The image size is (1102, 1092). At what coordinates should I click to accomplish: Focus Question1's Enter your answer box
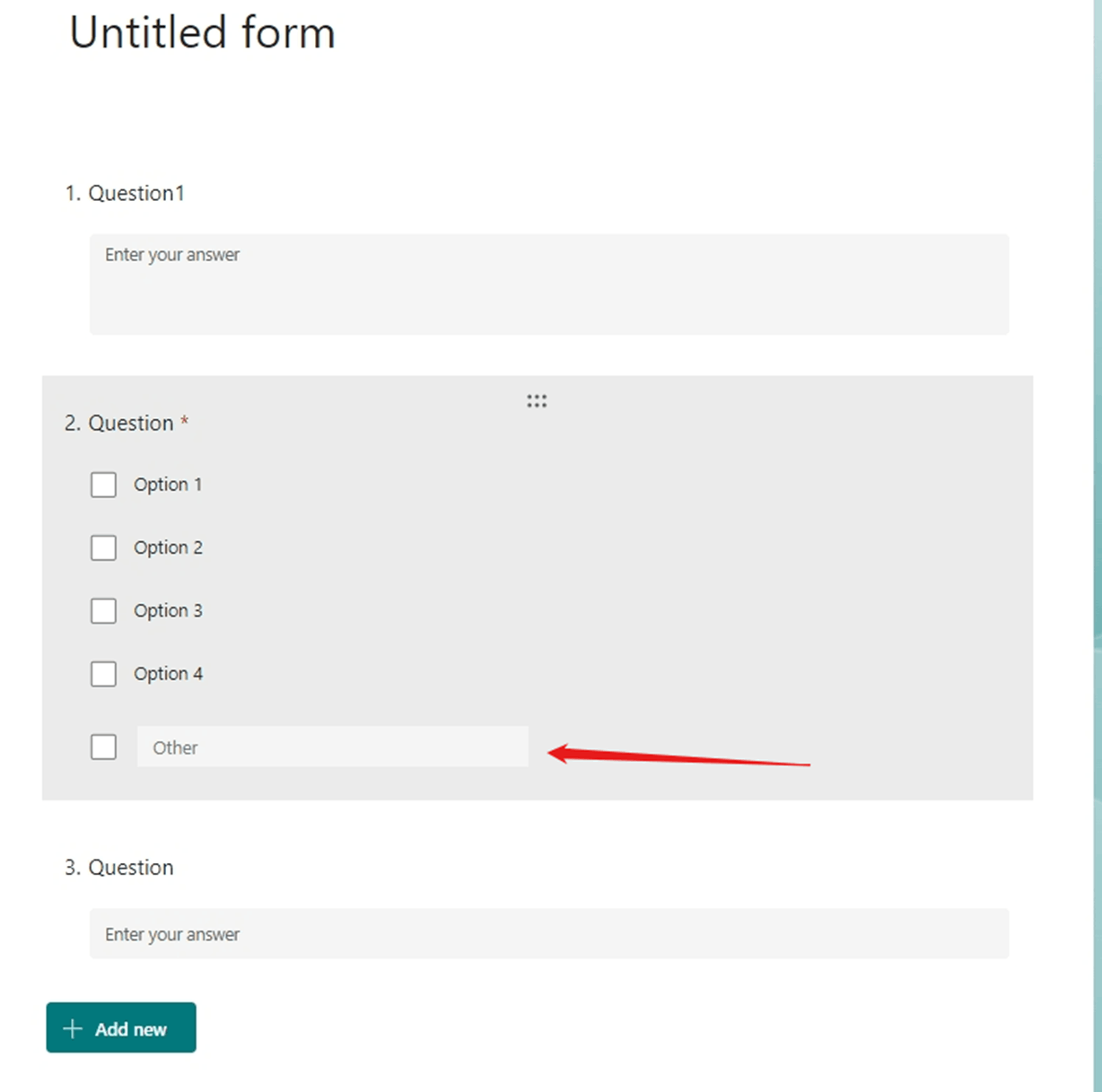(549, 284)
